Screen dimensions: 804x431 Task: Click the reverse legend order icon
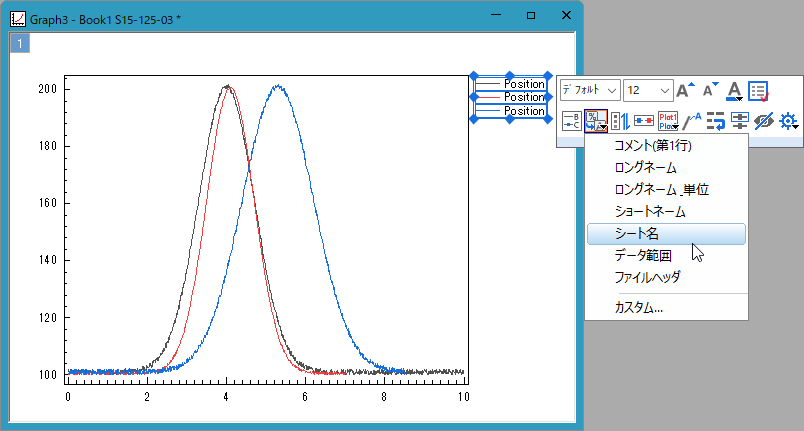point(620,121)
